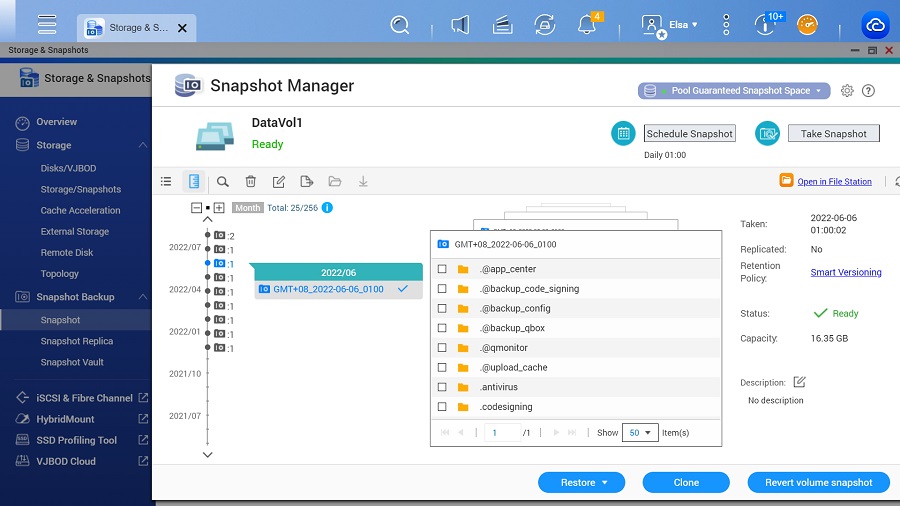Image resolution: width=900 pixels, height=506 pixels.
Task: Go to Disks/VJBOD in sidebar
Action: [x=68, y=168]
